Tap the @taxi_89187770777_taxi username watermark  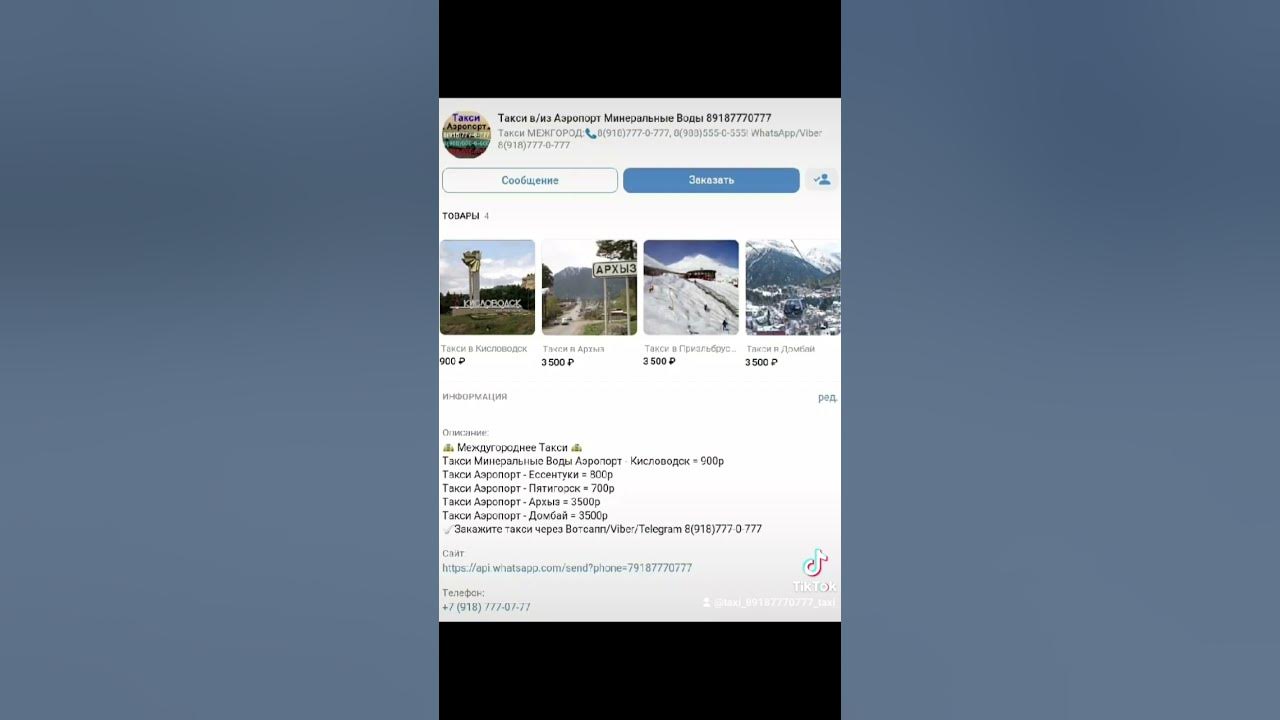tap(769, 603)
